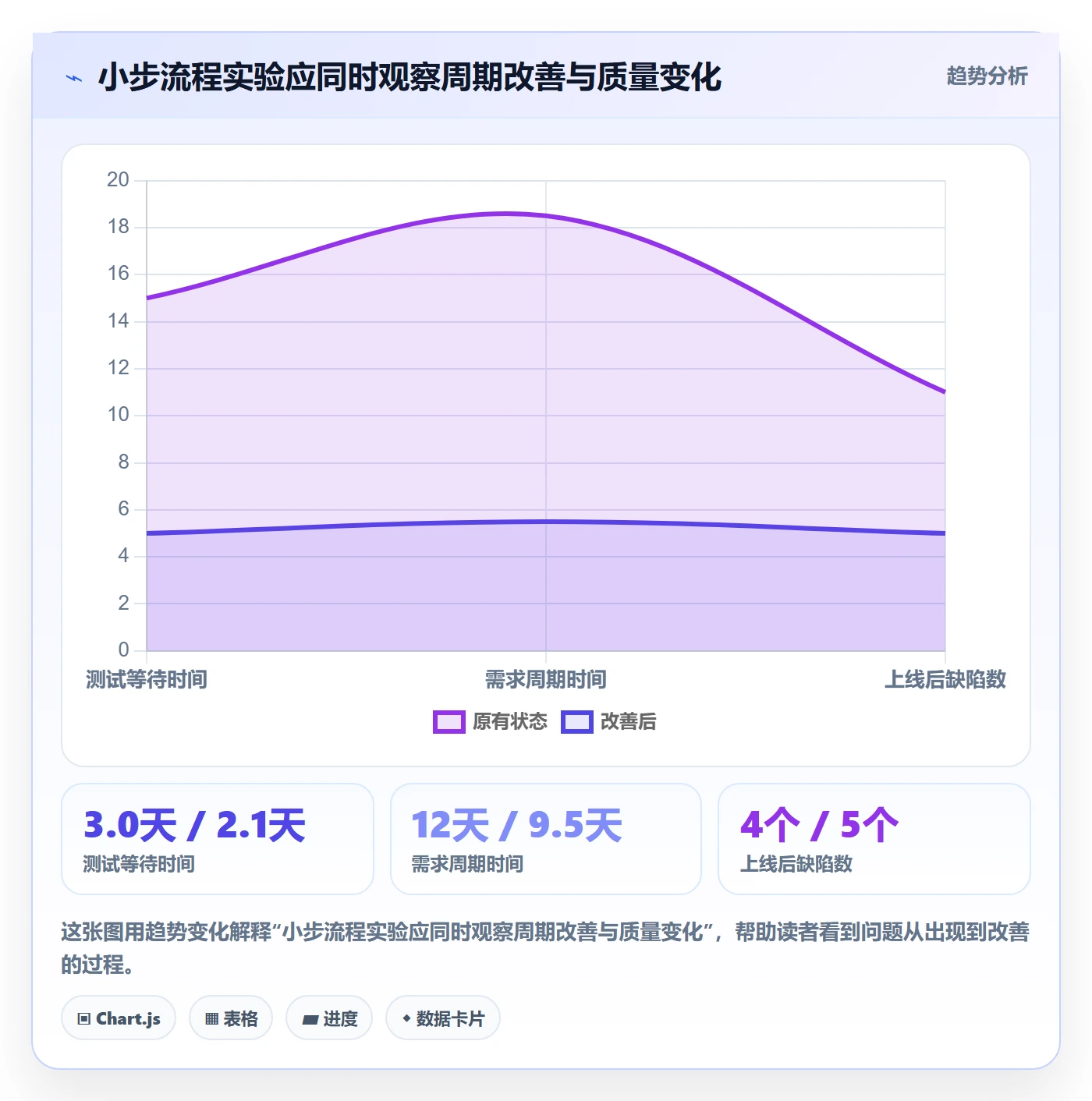Click the y-axis value 10
The image size is (1092, 1101).
click(x=118, y=415)
